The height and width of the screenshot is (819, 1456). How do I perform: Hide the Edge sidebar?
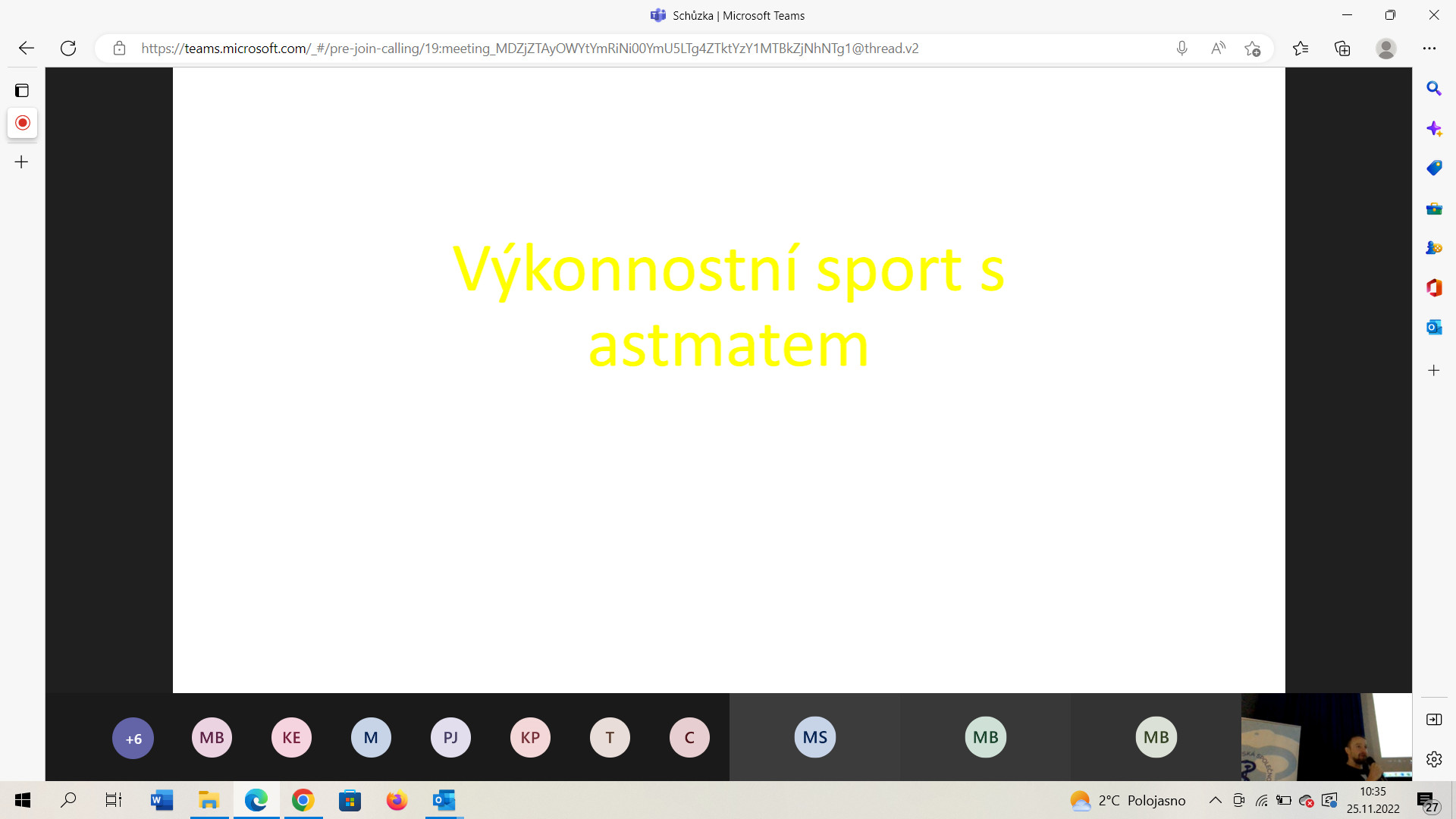tap(1434, 720)
